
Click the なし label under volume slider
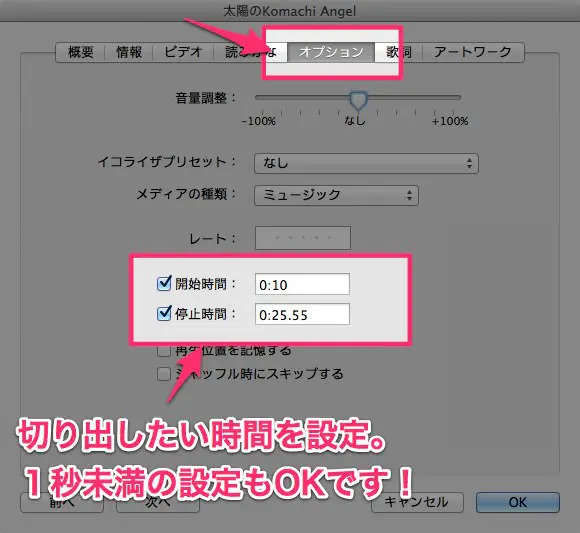(x=355, y=121)
